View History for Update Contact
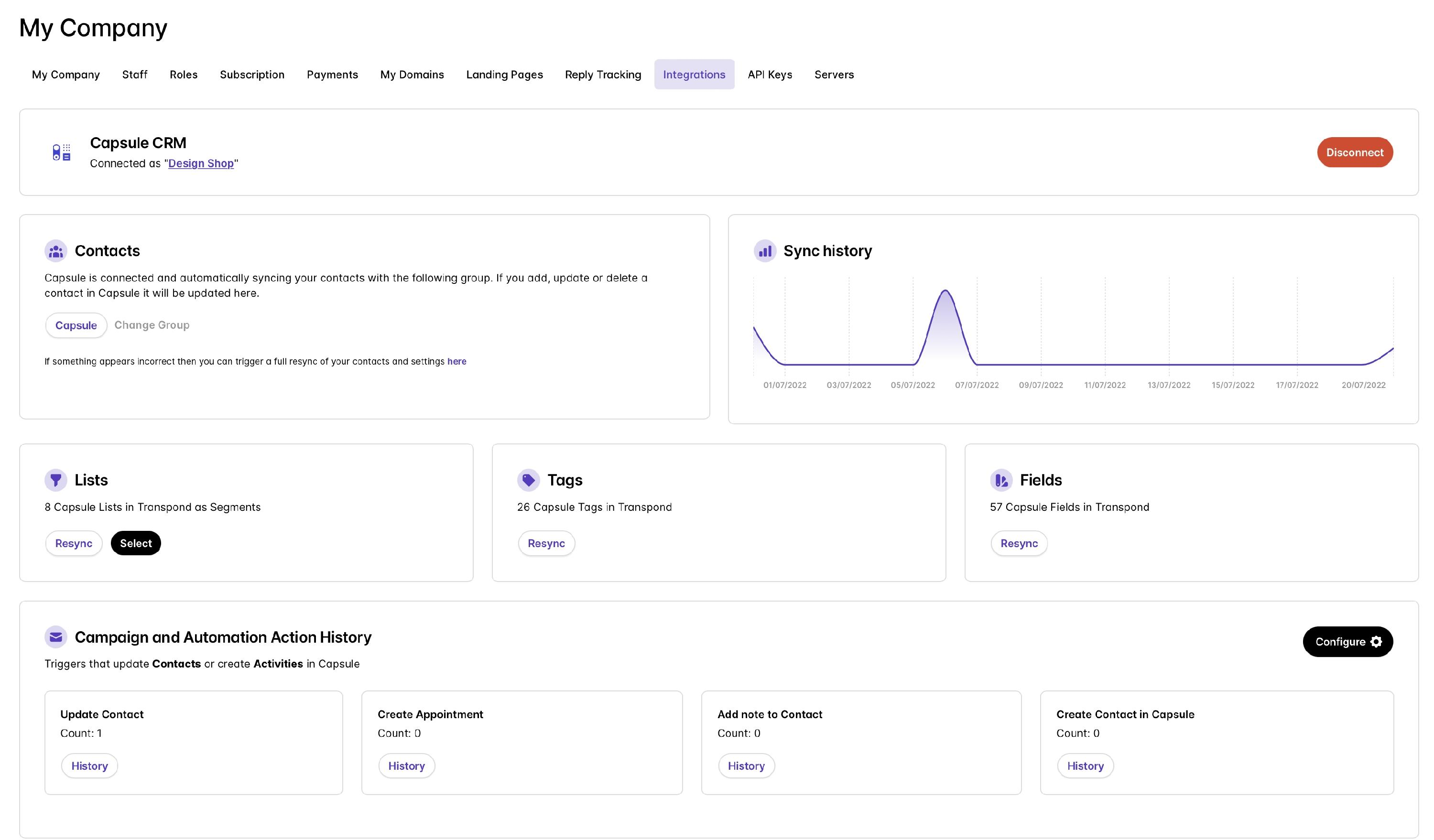1434x840 pixels. tap(89, 765)
